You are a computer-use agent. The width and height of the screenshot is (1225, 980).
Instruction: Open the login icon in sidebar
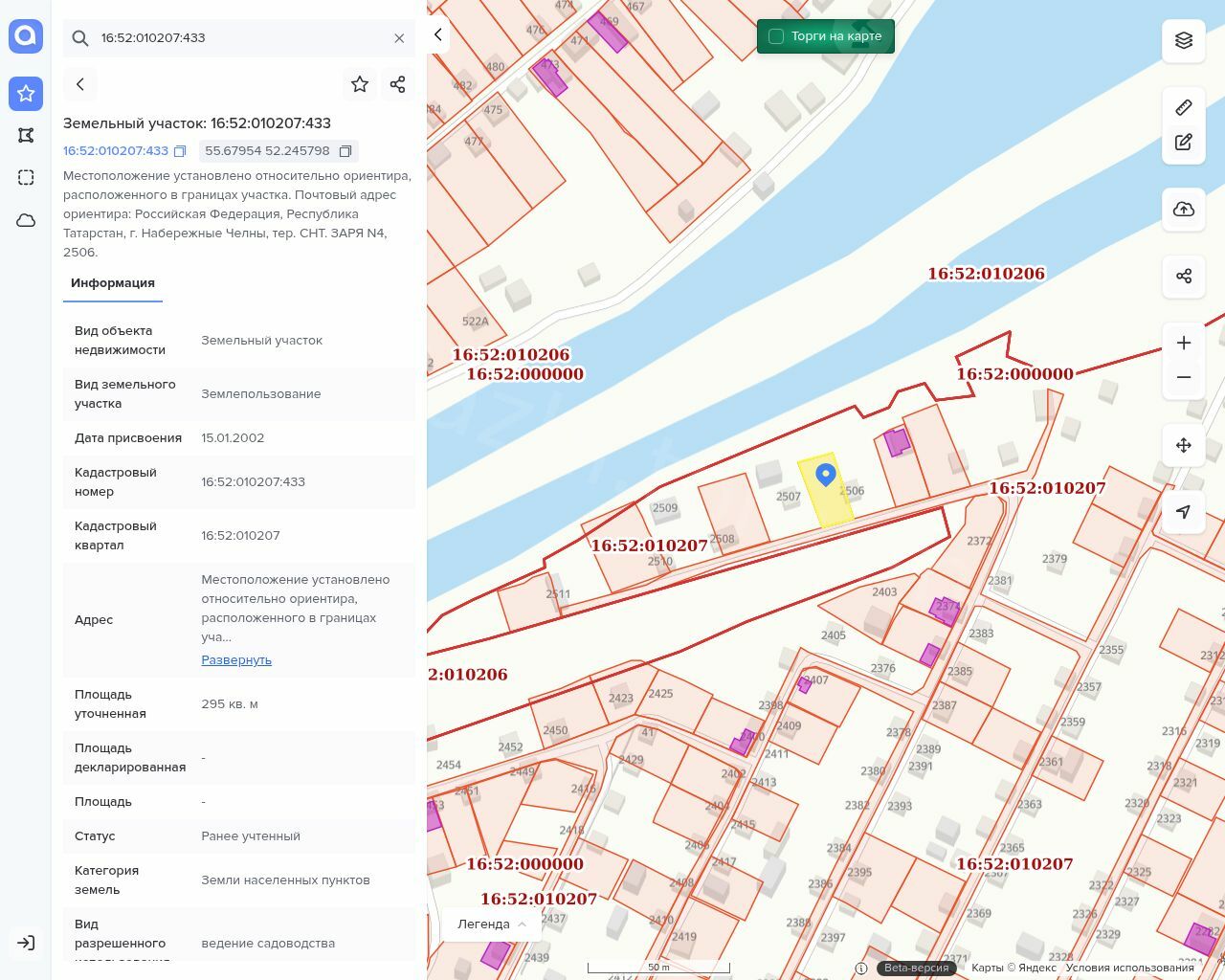(26, 943)
